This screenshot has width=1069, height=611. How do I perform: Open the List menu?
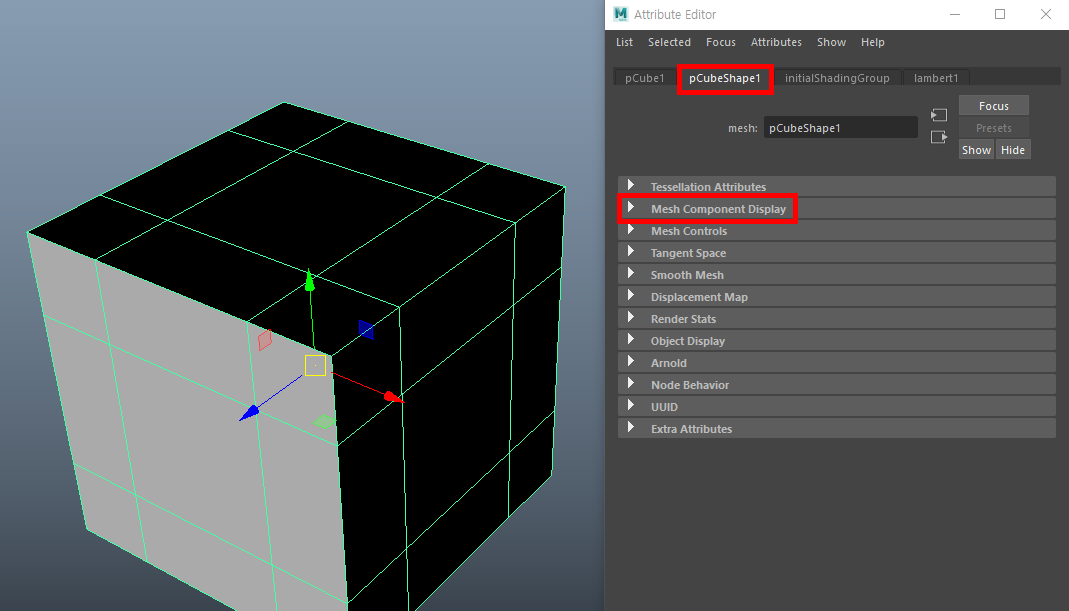624,42
